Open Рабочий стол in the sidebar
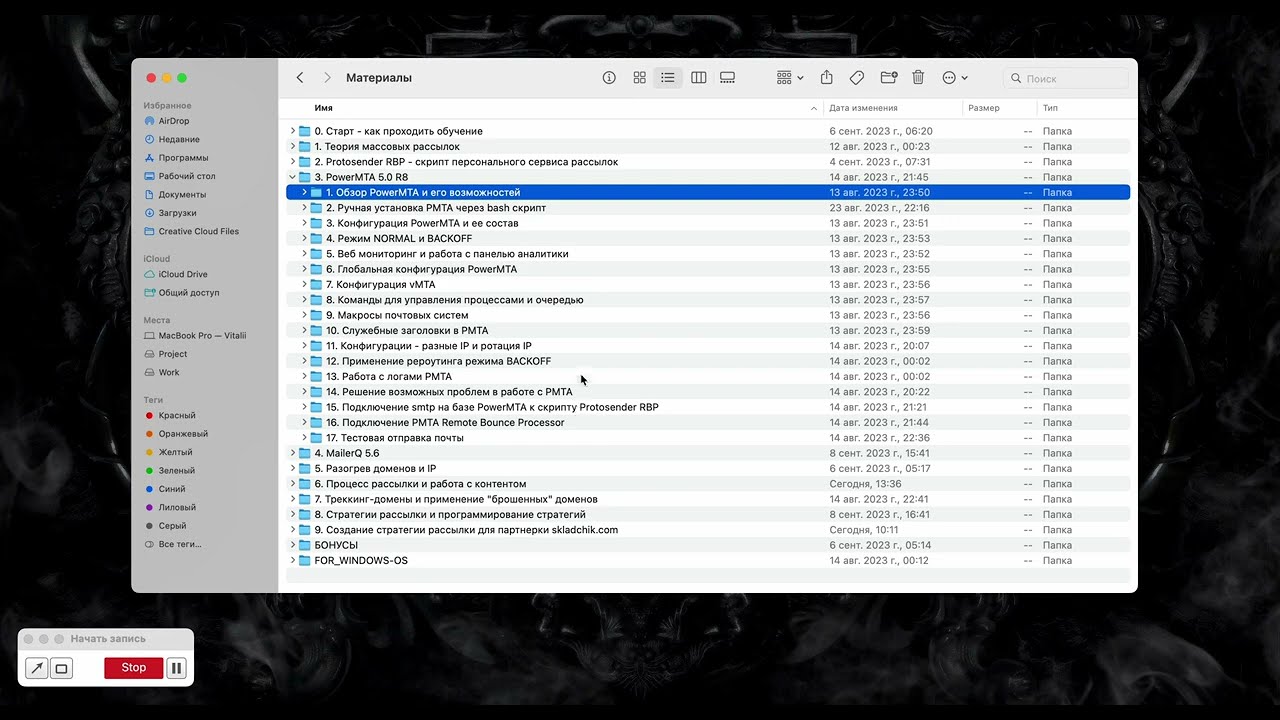Image resolution: width=1280 pixels, height=720 pixels. (x=187, y=176)
